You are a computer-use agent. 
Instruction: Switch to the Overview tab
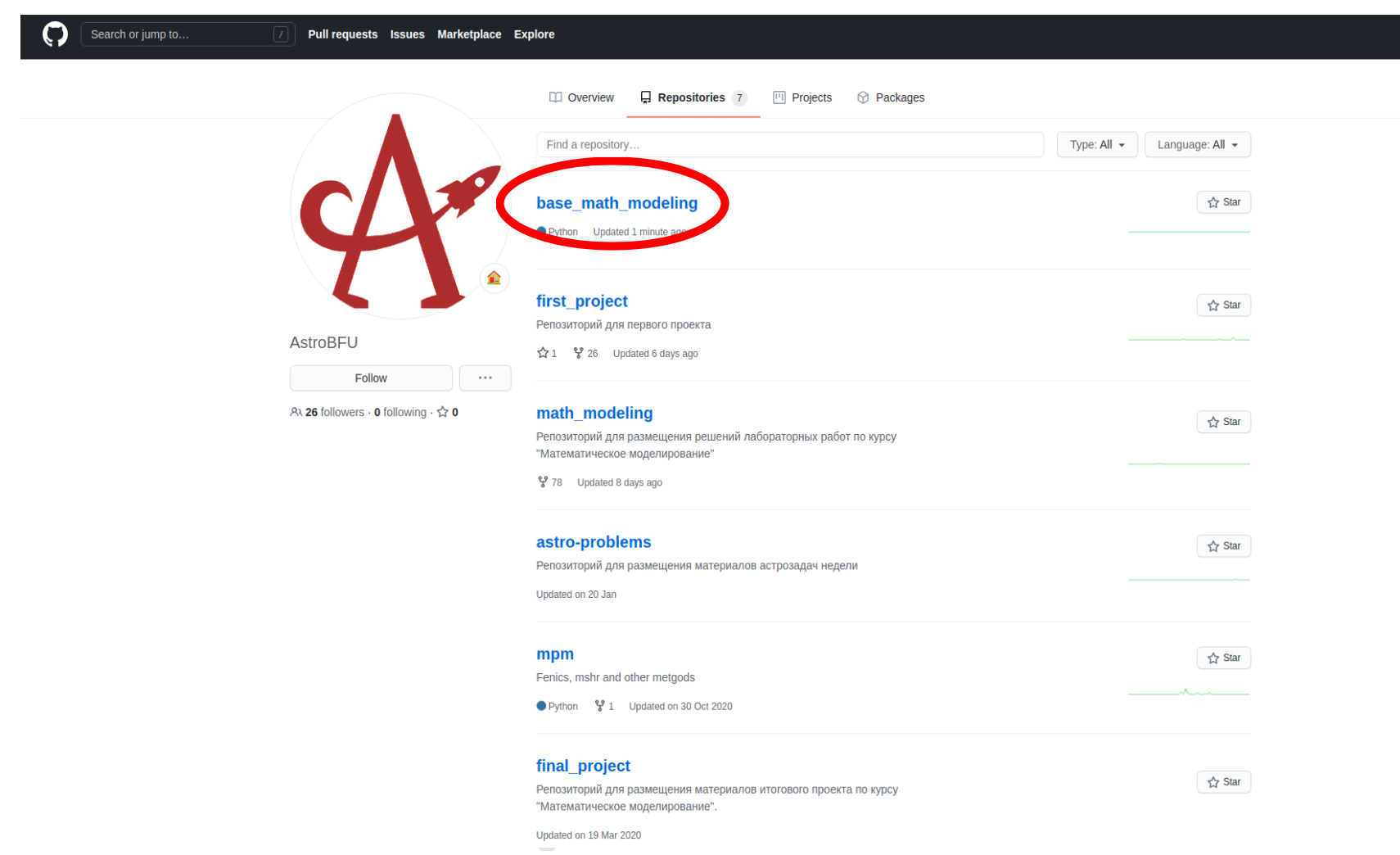[x=581, y=97]
